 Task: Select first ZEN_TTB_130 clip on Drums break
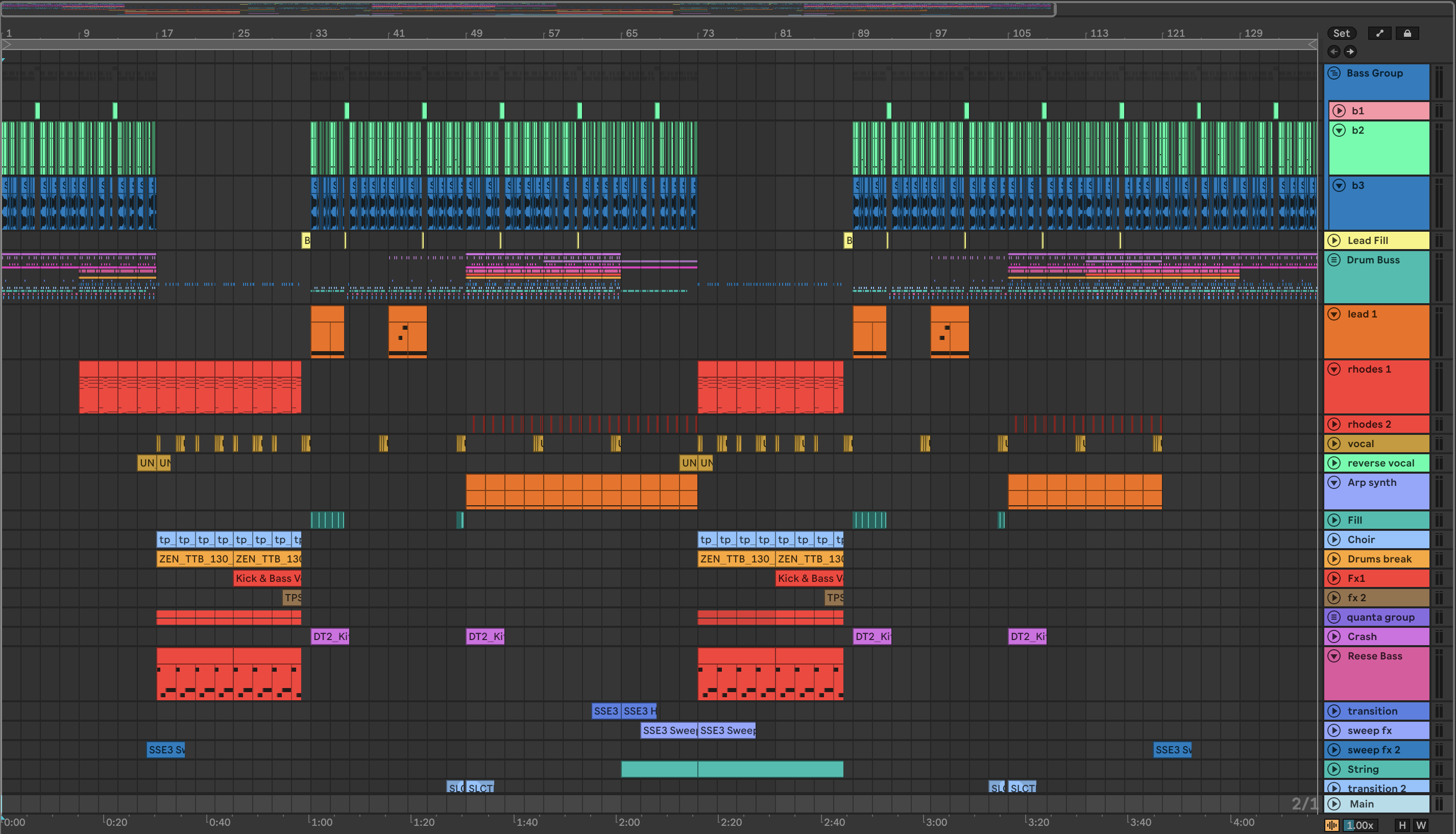(195, 559)
